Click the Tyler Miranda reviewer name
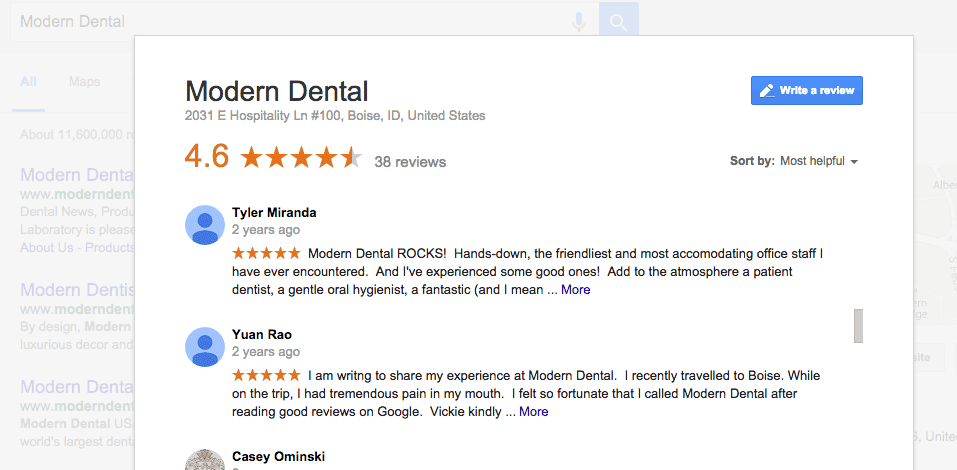 [274, 213]
